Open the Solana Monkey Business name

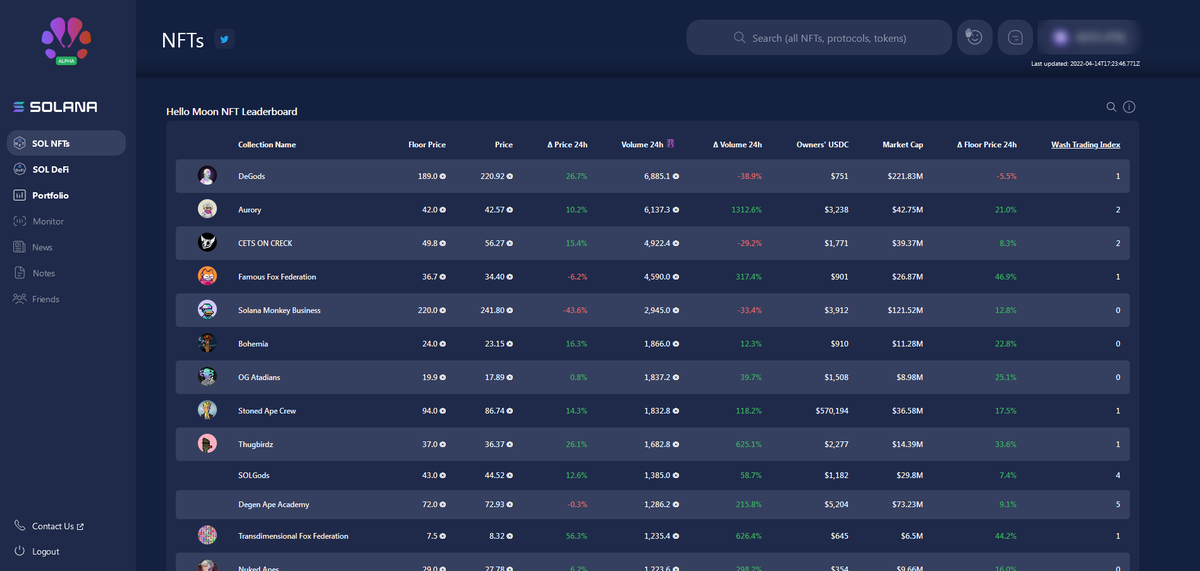pyautogui.click(x=279, y=310)
